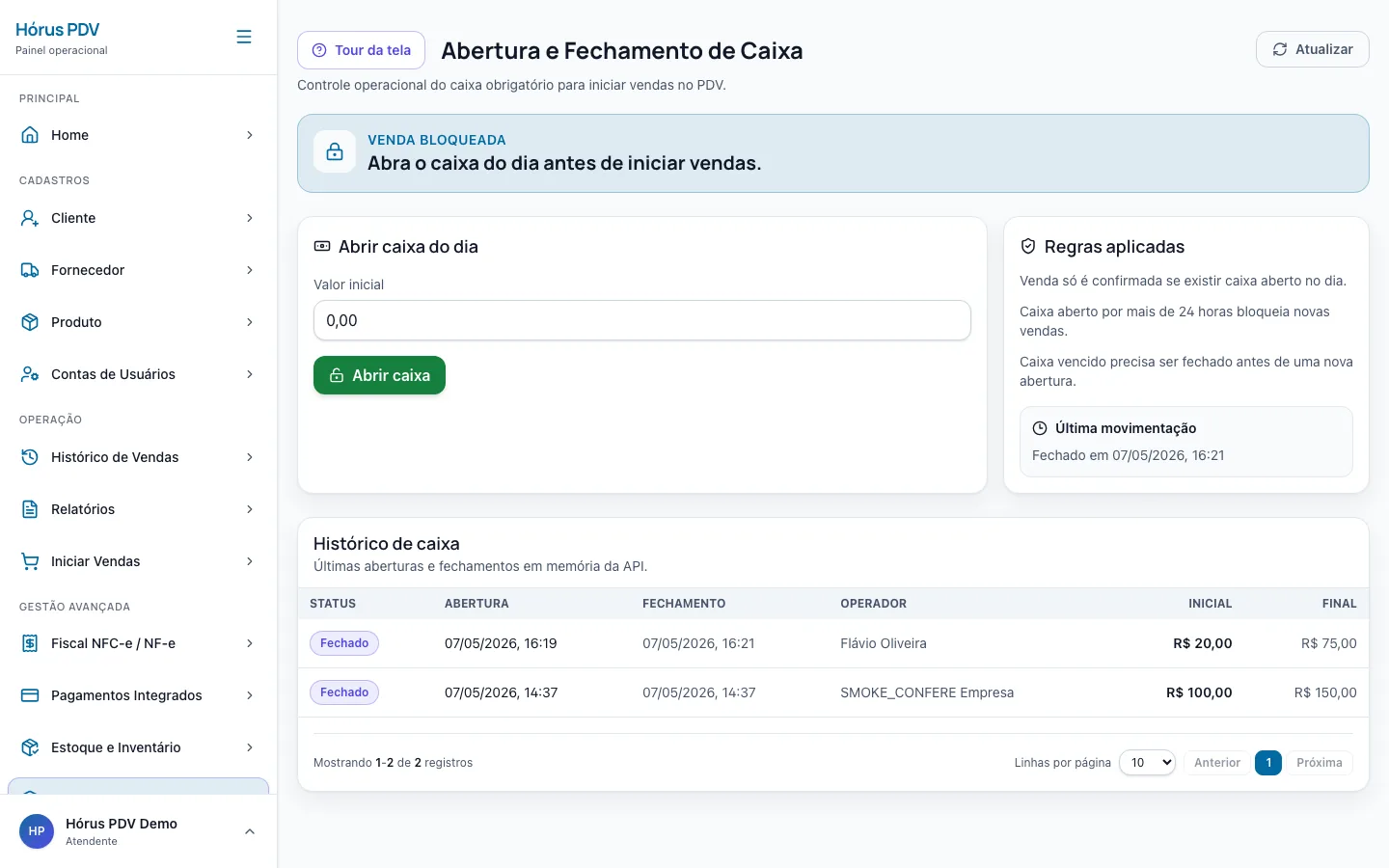Click the Cliente user-plus icon
1389x868 pixels.
30,218
